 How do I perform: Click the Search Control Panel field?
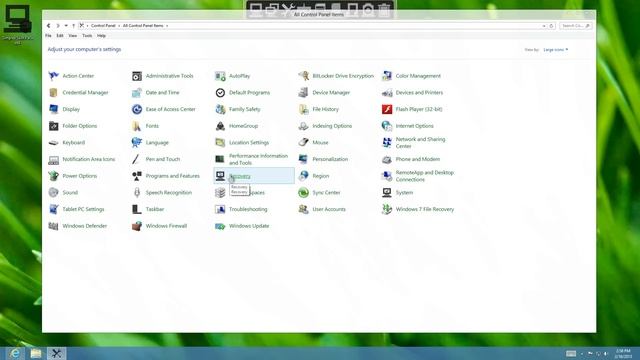point(575,26)
